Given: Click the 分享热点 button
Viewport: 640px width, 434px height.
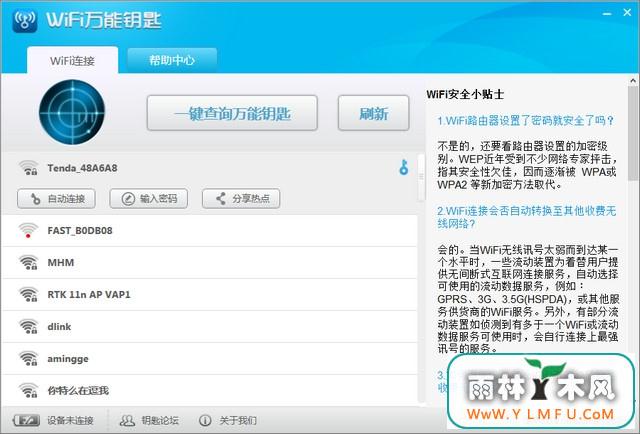Looking at the screenshot, I should click(x=241, y=199).
